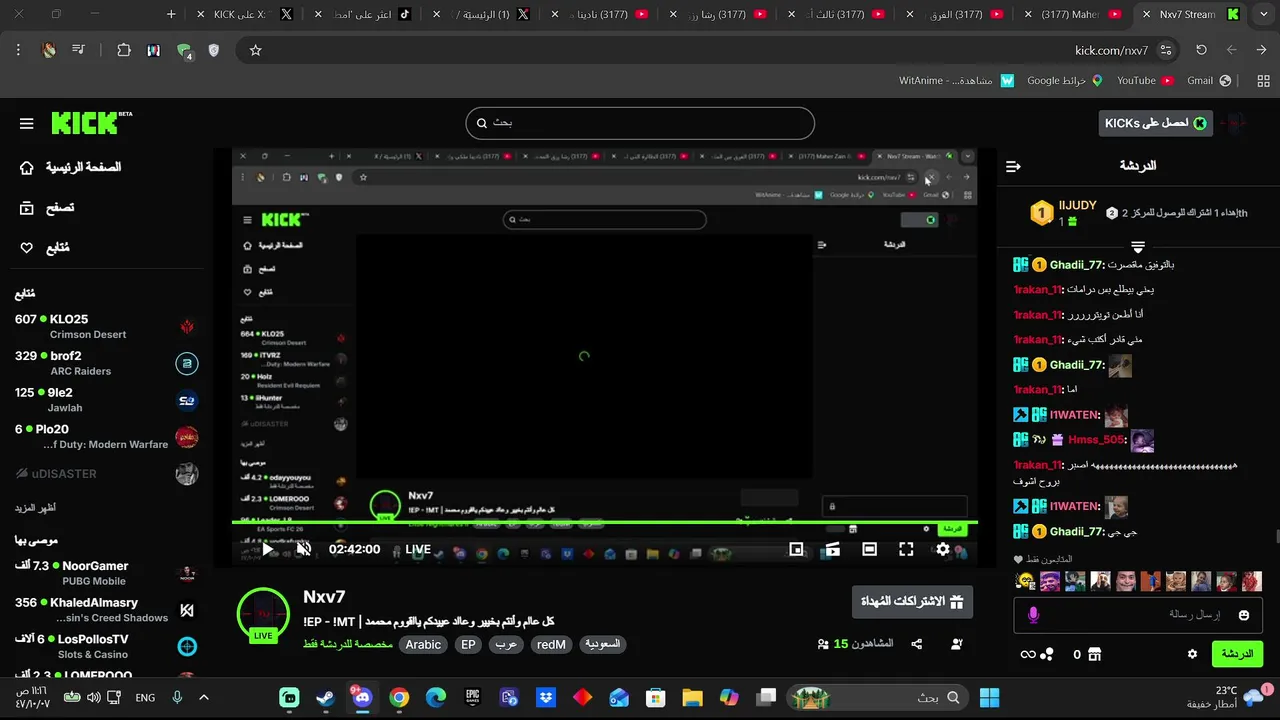
Task: Open chat settings gear
Action: coord(1192,654)
